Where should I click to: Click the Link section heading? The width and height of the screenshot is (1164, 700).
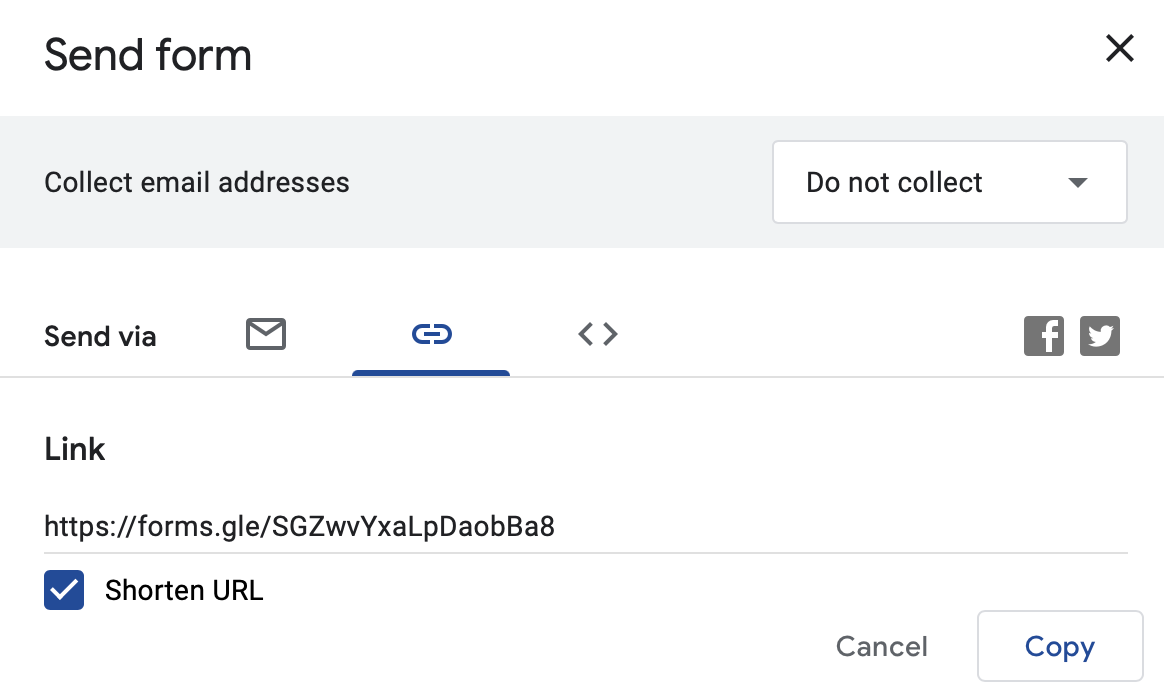pos(75,449)
